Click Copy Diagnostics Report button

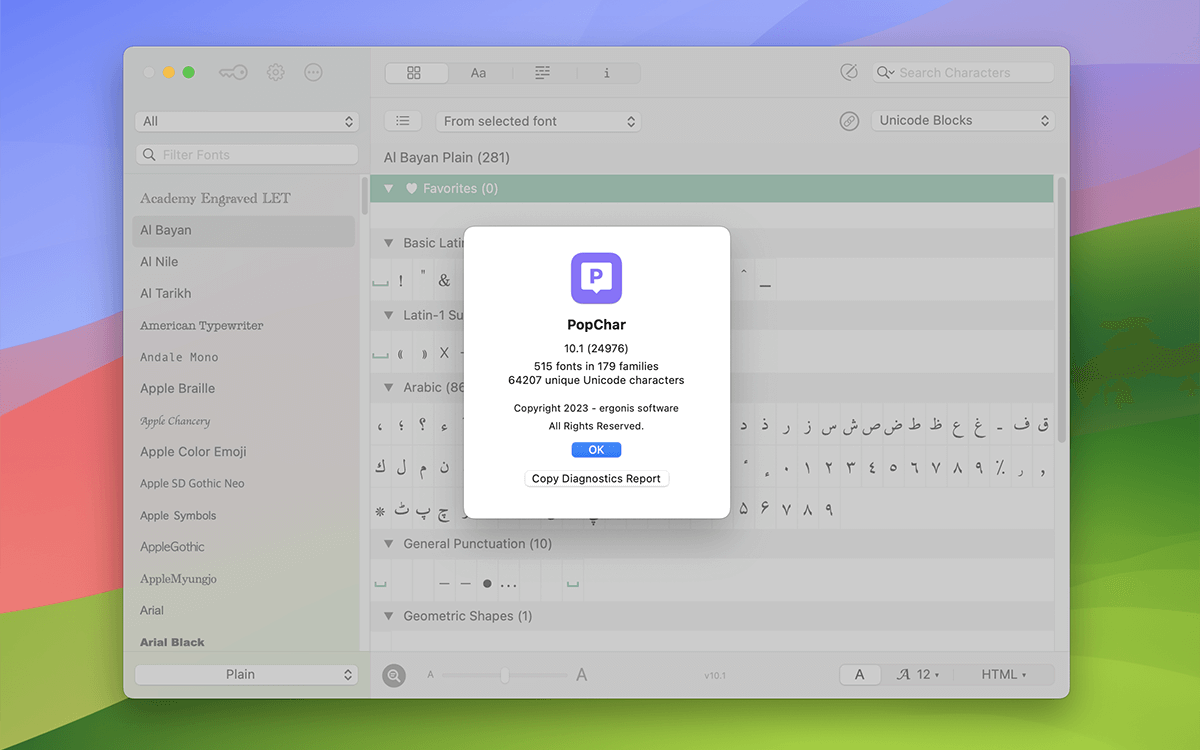pyautogui.click(x=596, y=479)
